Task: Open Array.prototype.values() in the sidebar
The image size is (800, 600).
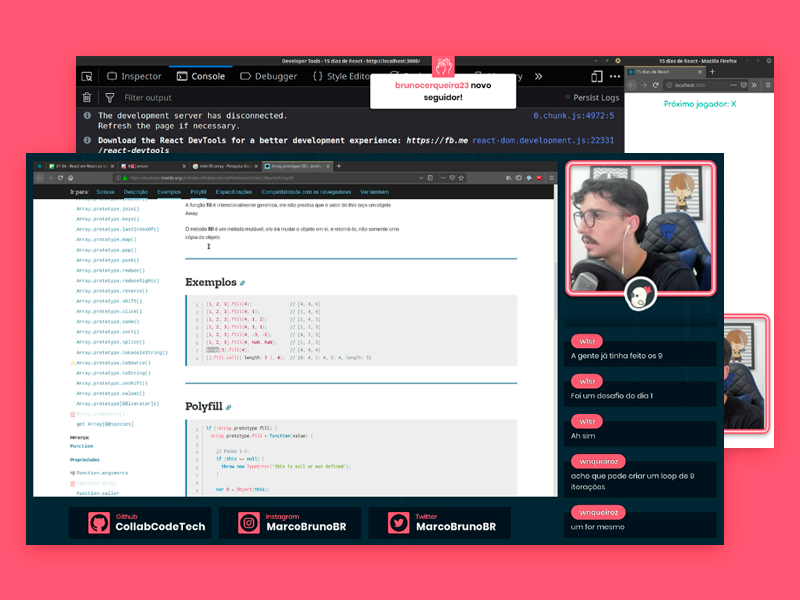Action: [110, 393]
